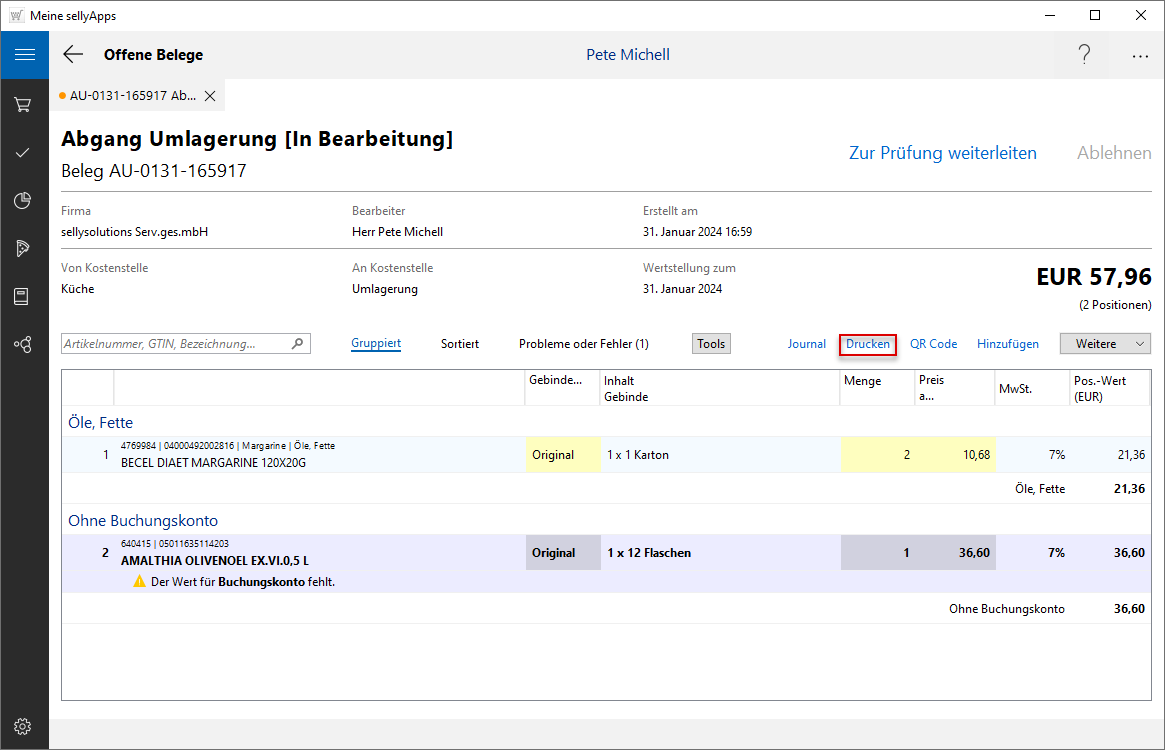Show Probleme oder Fehler (1) filter
The image size is (1165, 750).
click(x=583, y=344)
